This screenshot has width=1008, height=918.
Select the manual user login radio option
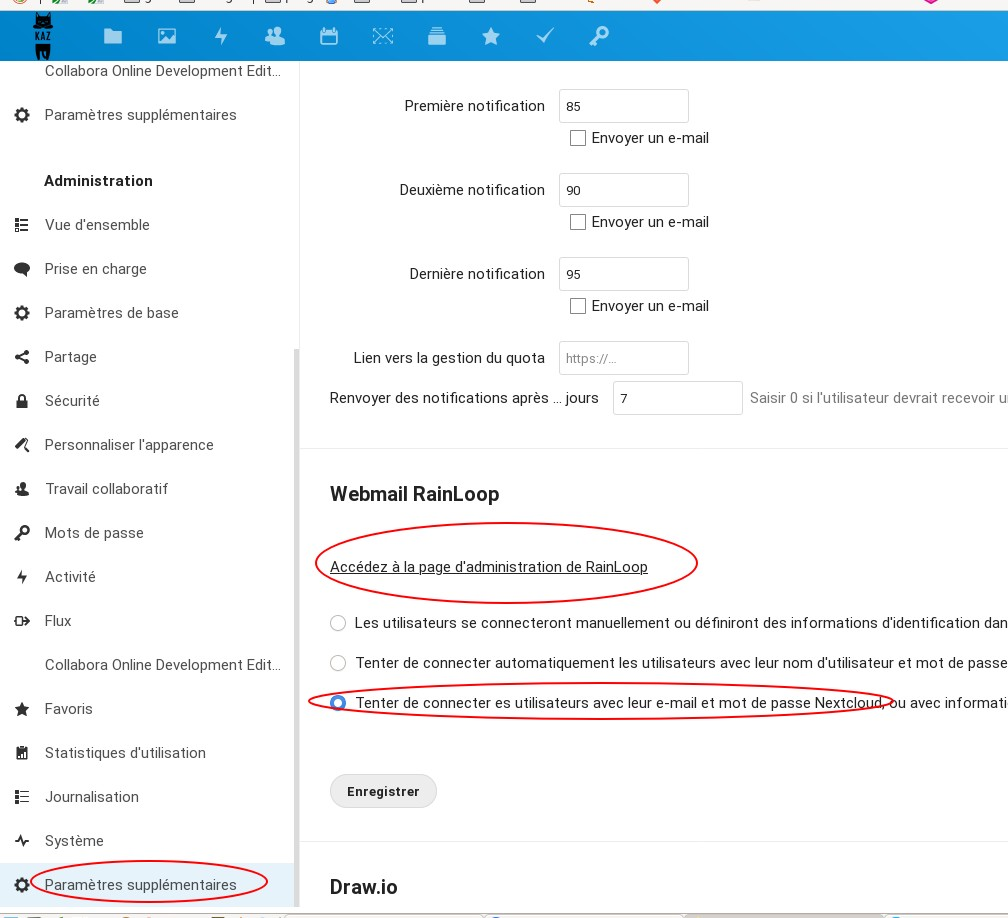click(x=338, y=623)
